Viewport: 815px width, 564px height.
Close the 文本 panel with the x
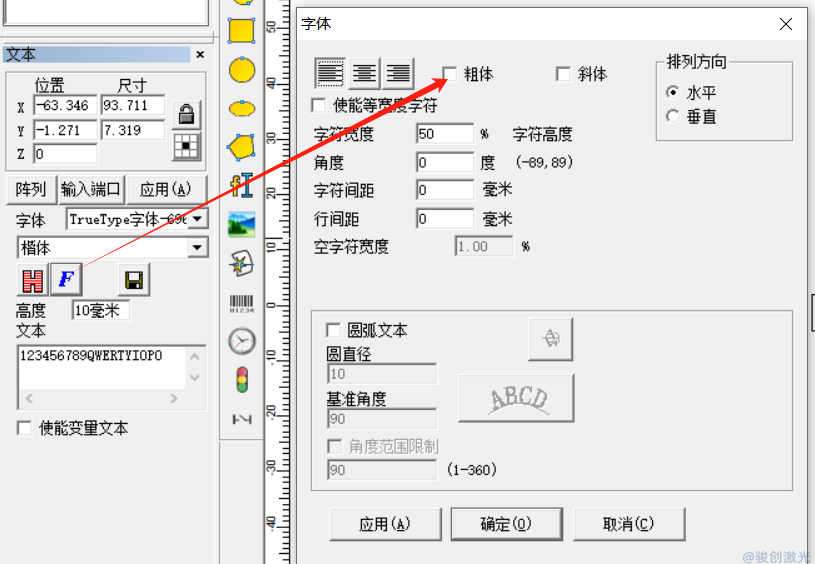(x=200, y=54)
